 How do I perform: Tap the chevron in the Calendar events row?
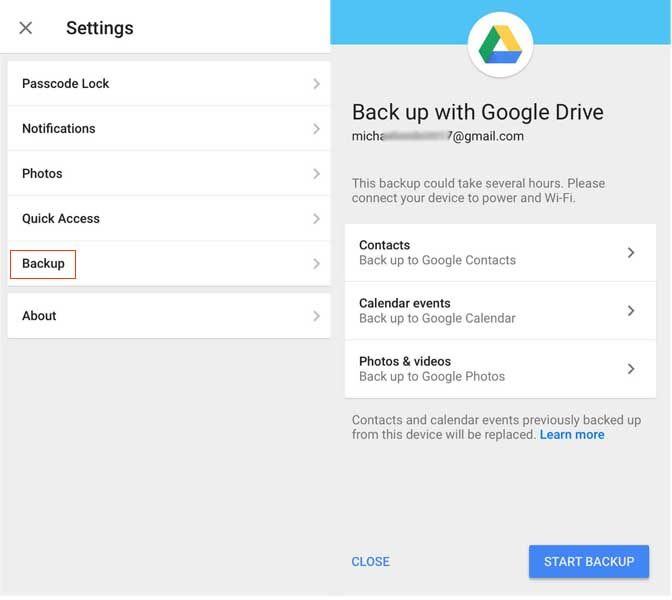click(x=631, y=311)
